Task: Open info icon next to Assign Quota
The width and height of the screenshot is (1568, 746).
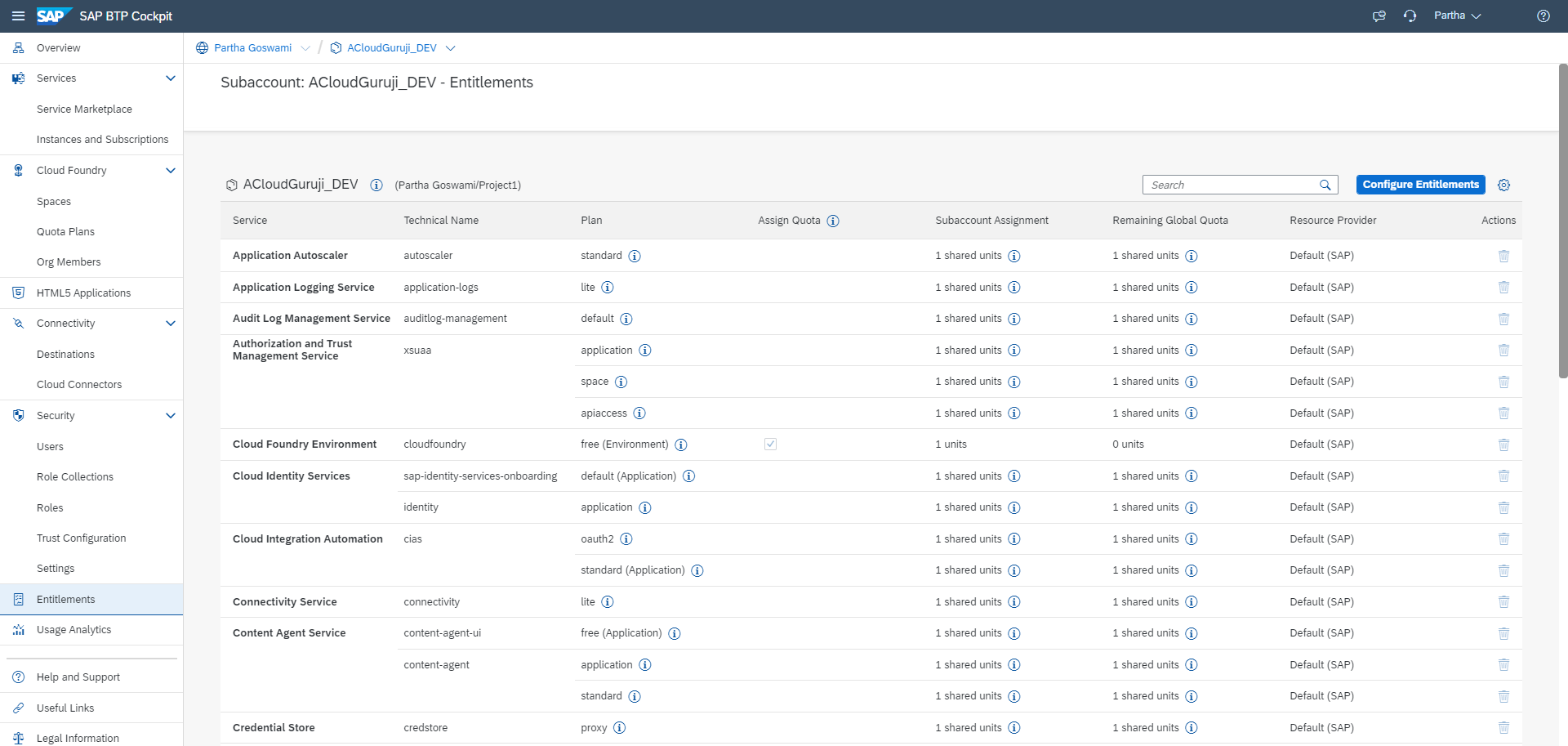Action: 833,221
